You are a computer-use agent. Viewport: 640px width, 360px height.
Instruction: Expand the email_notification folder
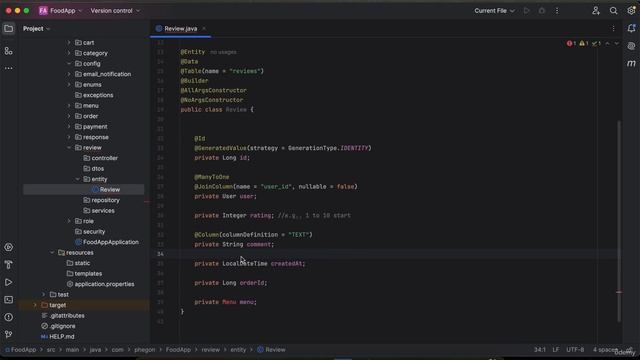[69, 74]
